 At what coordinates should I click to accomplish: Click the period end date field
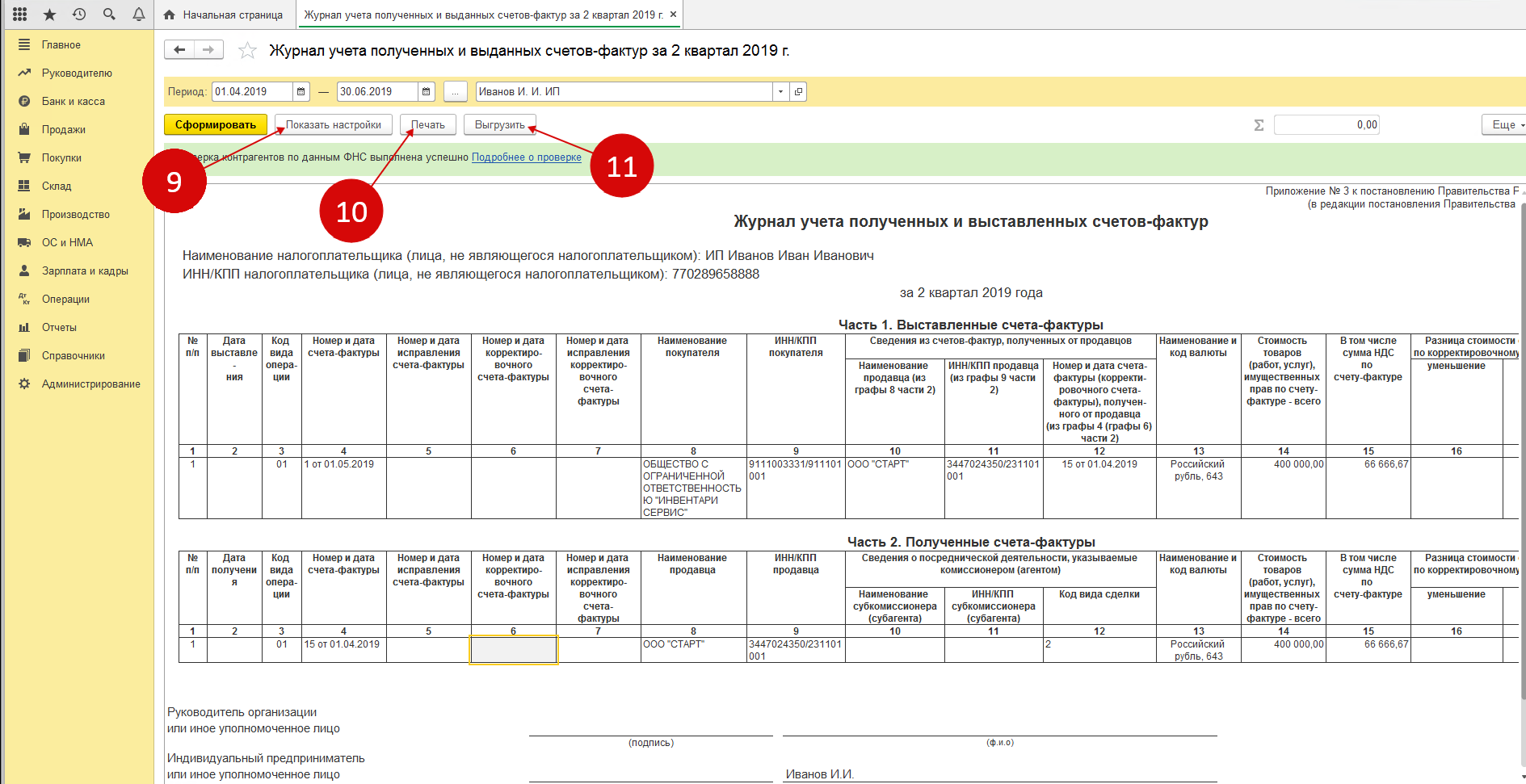[x=377, y=92]
